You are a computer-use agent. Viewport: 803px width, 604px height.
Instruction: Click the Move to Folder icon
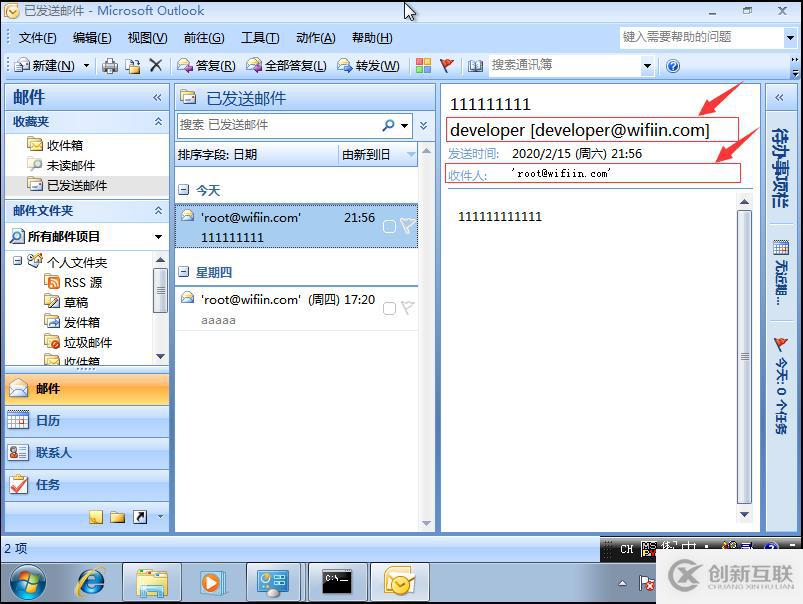tap(133, 66)
